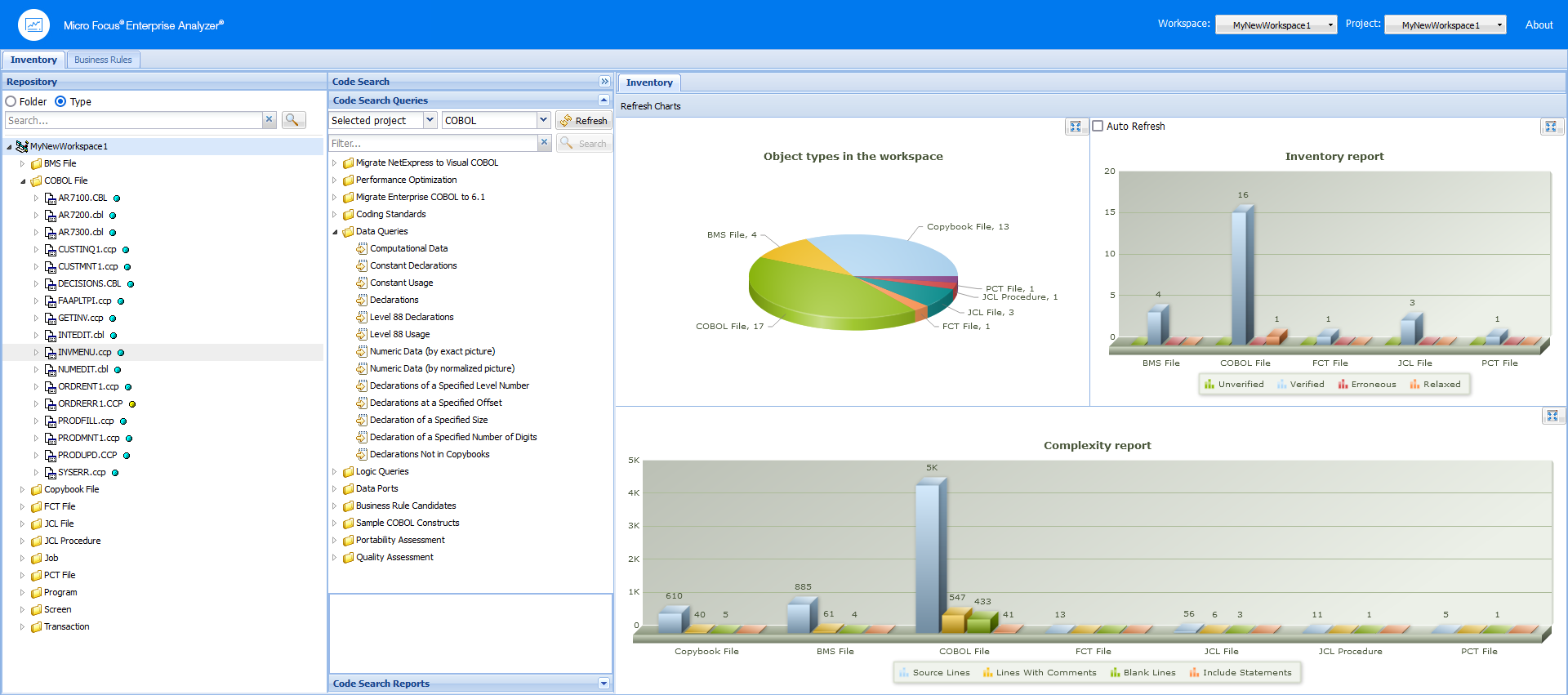Viewport: 1568px width, 695px height.
Task: Open the About menu item
Action: (x=1539, y=25)
